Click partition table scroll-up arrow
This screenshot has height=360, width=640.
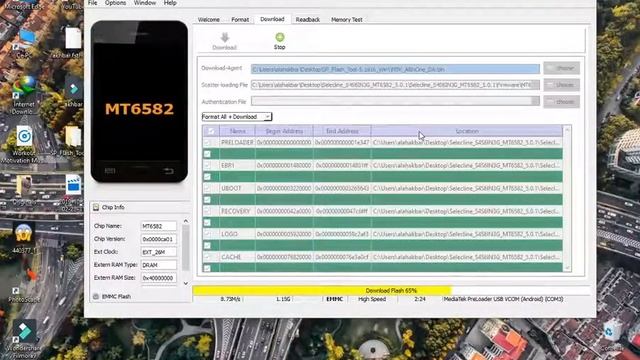567,130
